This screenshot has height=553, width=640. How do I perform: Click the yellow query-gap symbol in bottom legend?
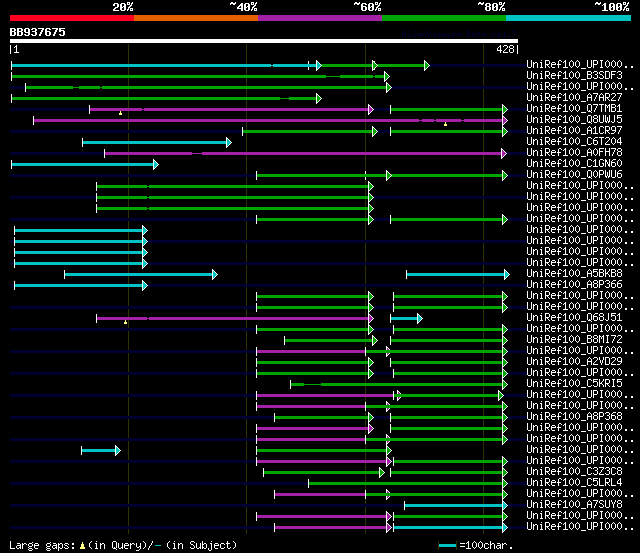coord(82,545)
